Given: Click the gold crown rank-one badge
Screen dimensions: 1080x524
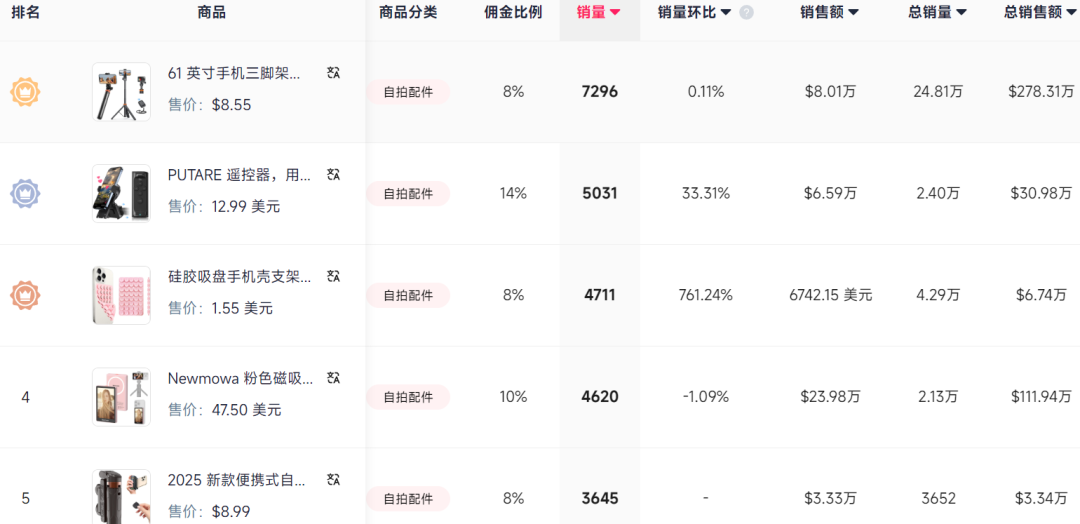Looking at the screenshot, I should 25,92.
